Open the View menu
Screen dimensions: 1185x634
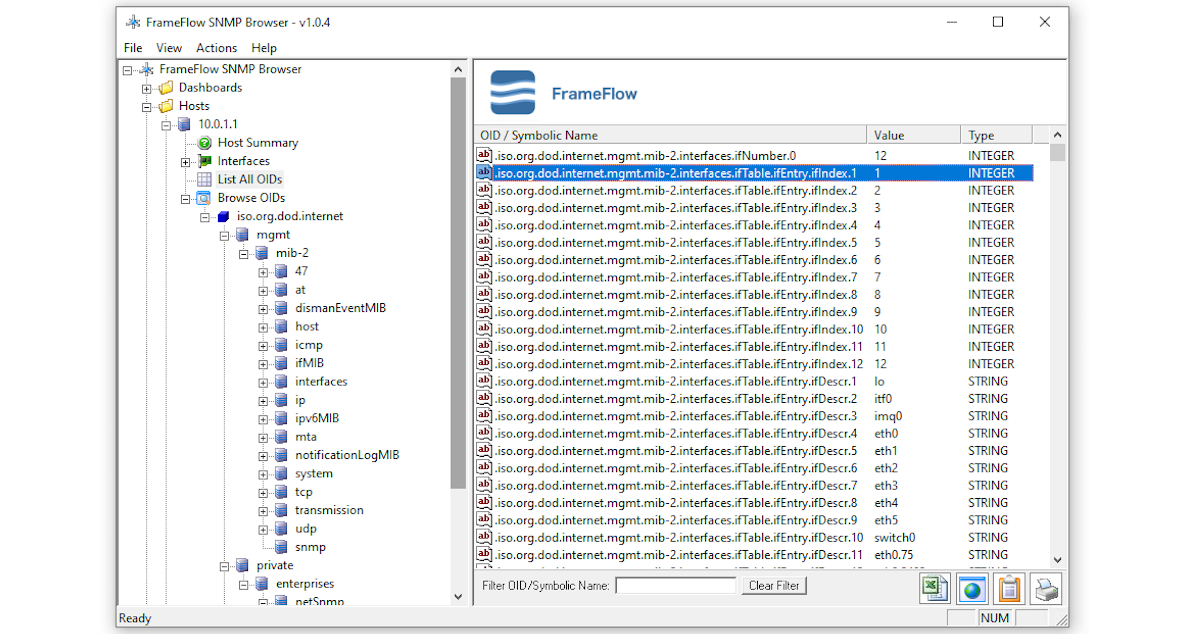pos(169,47)
